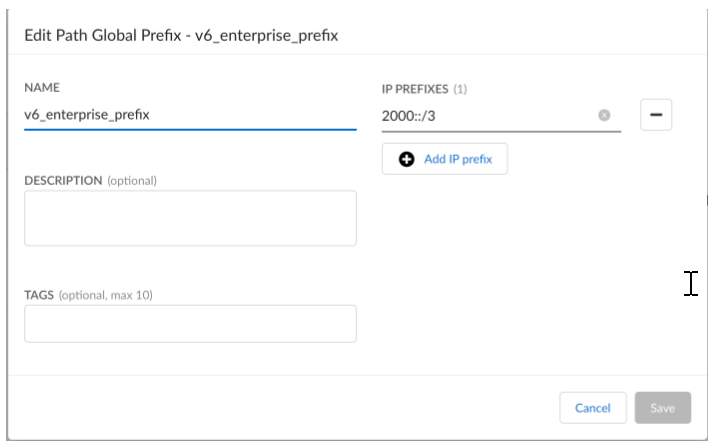Click the plus icon in Add IP prefix
This screenshot has width=719, height=447.
click(407, 159)
